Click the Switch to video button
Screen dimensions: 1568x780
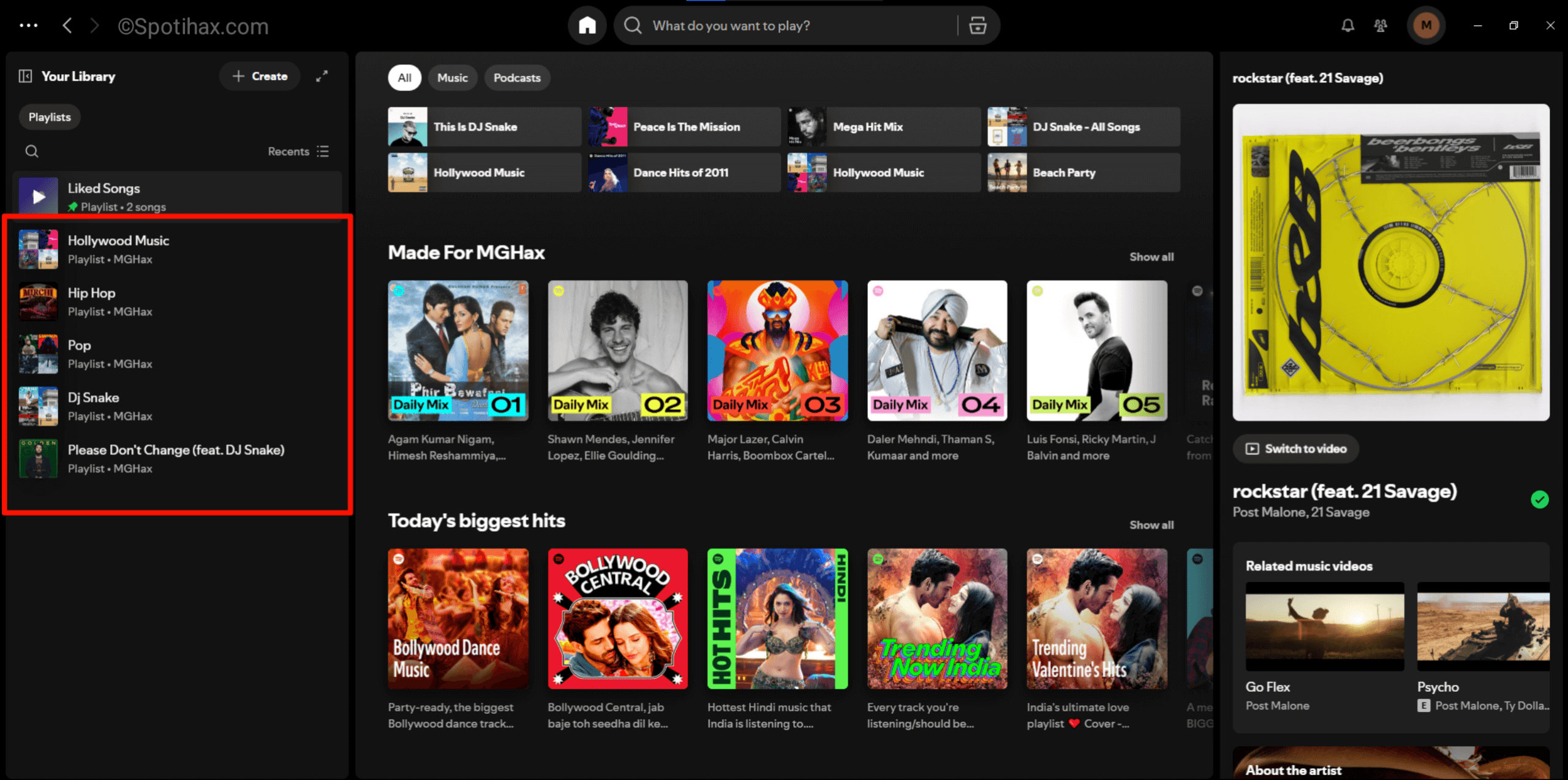(1296, 449)
